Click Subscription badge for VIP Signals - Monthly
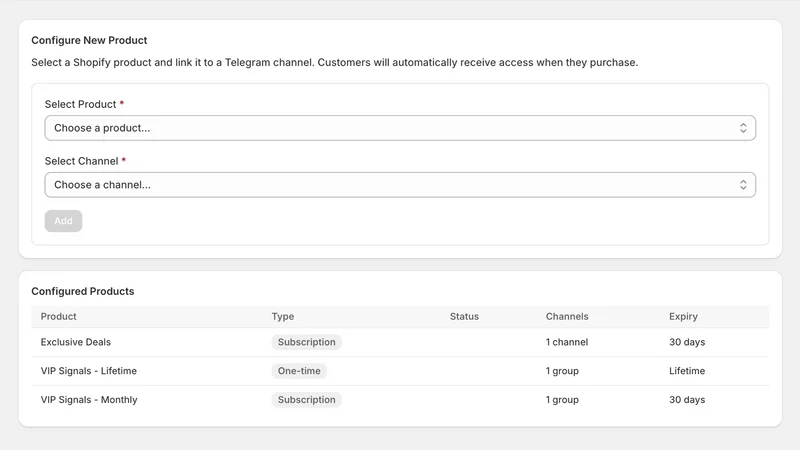This screenshot has height=450, width=800. click(x=307, y=399)
